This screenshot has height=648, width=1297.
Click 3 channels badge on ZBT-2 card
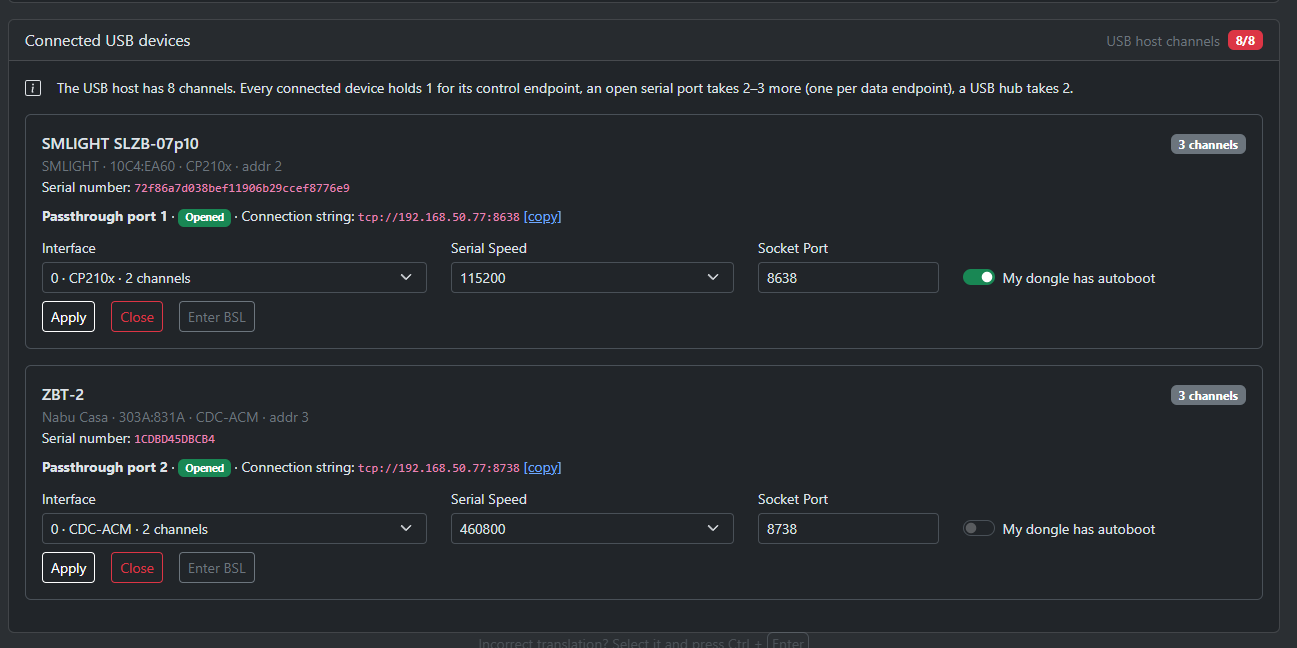(1208, 396)
